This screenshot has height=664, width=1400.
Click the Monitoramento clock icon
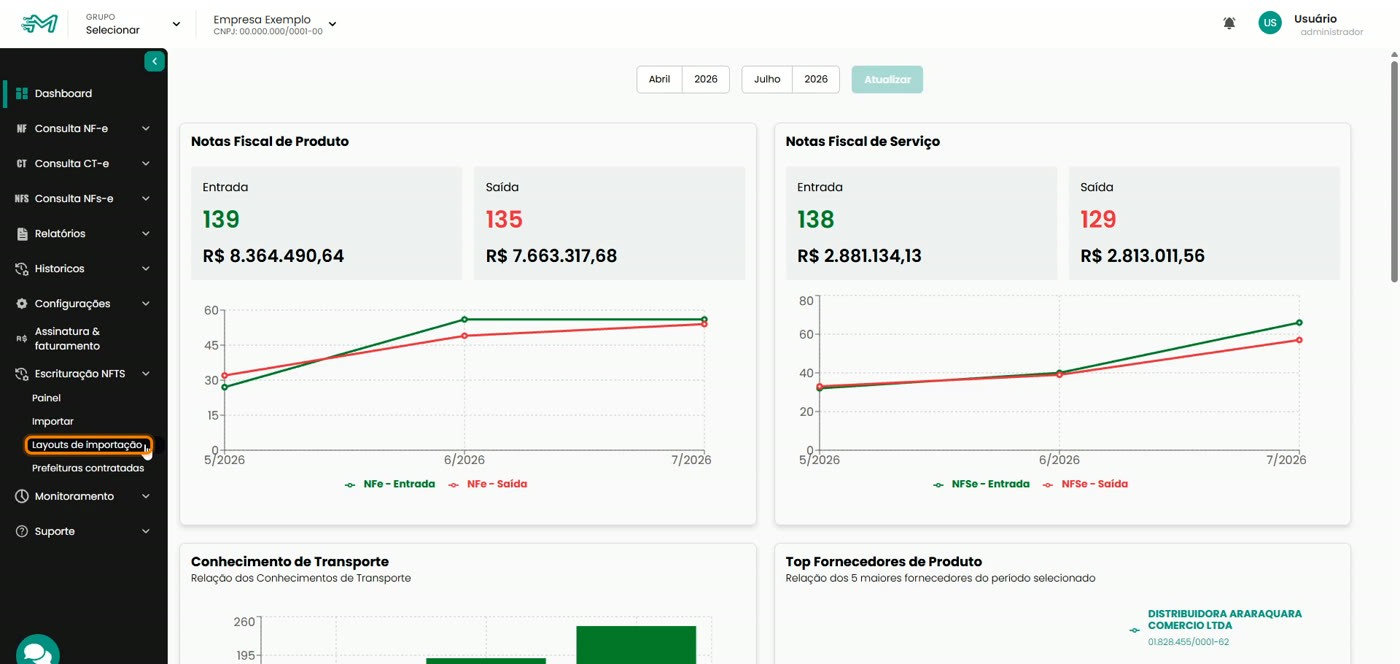[x=22, y=496]
